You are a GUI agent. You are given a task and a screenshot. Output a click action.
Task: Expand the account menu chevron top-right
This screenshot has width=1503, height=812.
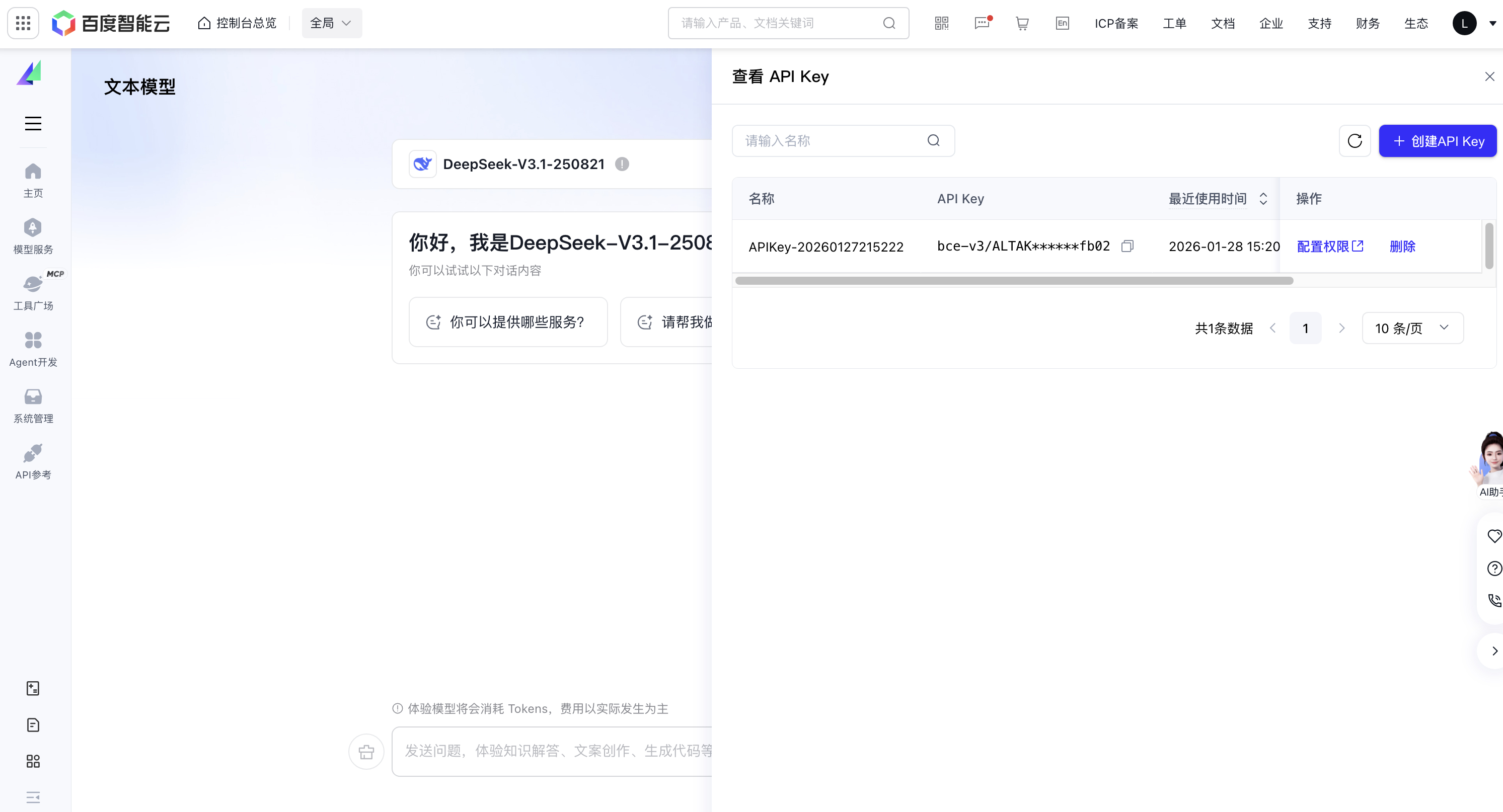click(x=1493, y=23)
